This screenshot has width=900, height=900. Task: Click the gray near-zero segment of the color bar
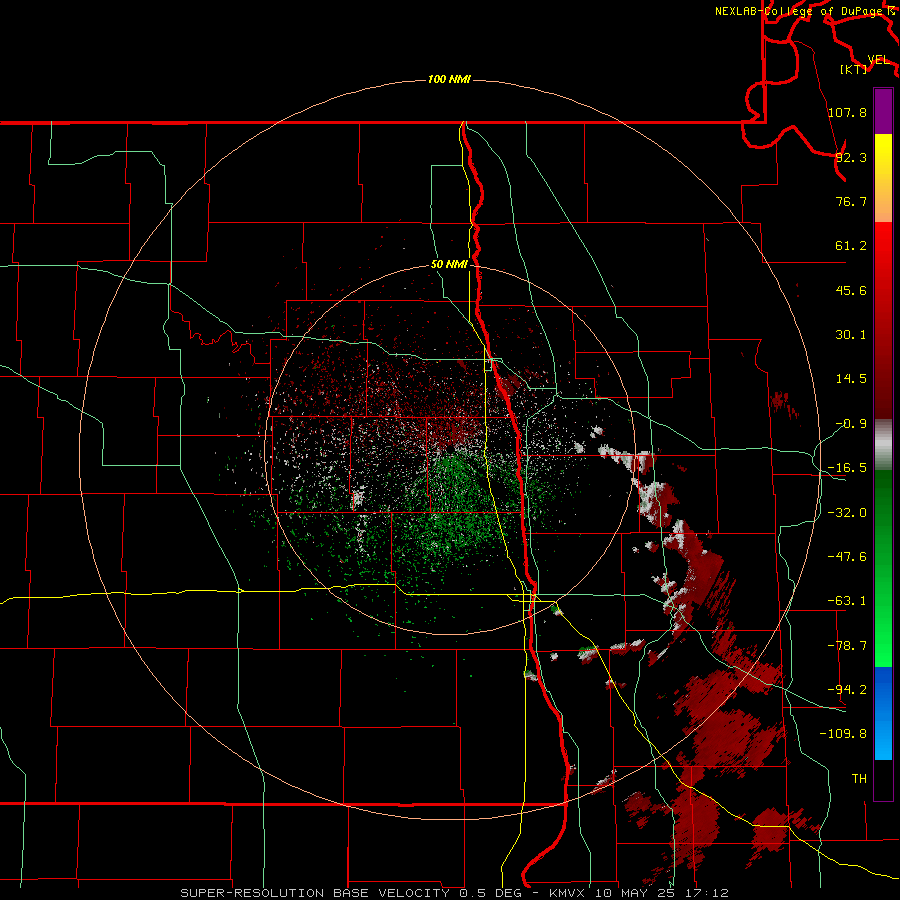pos(883,445)
